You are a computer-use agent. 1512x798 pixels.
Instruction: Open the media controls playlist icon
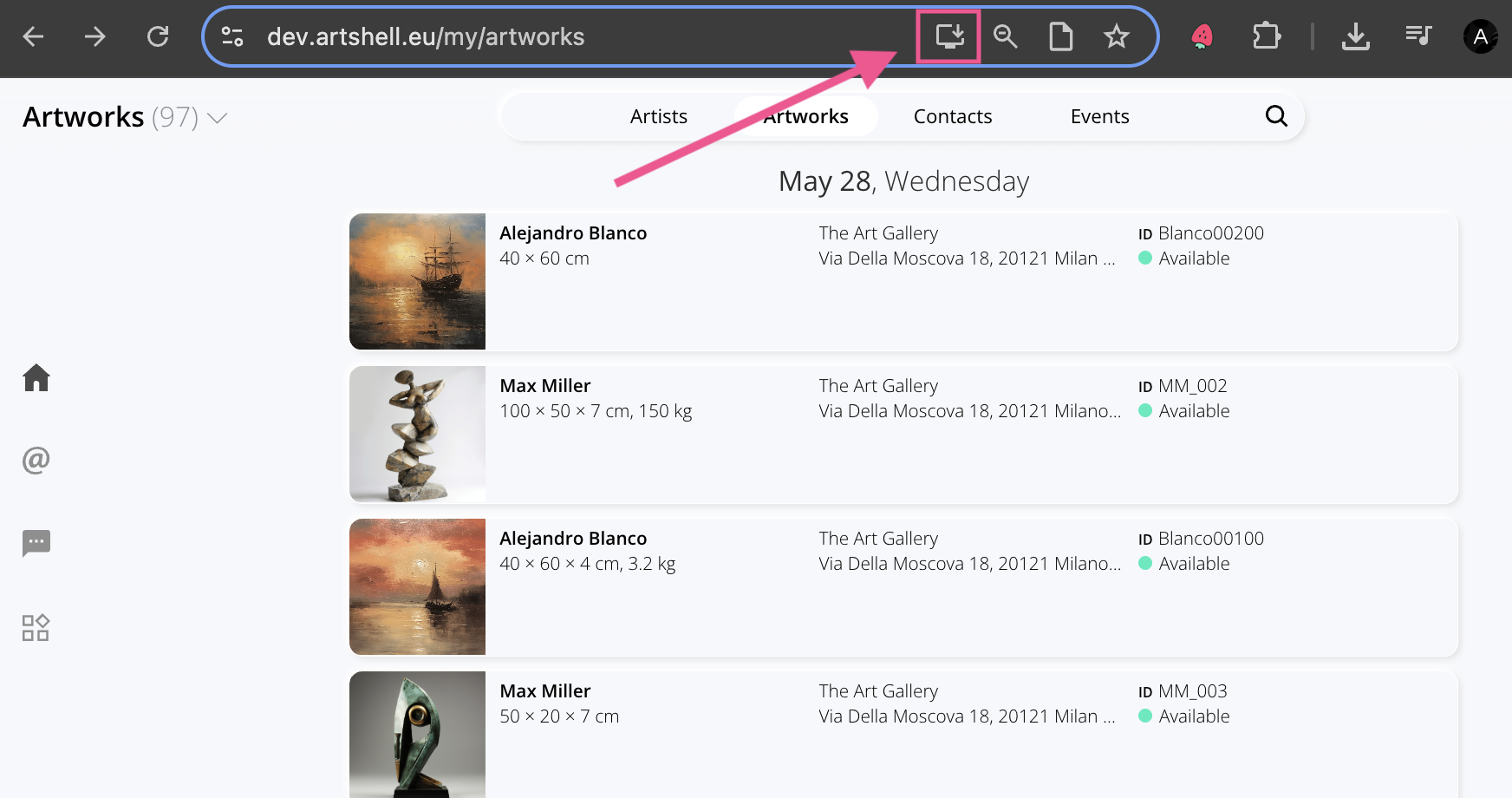(x=1418, y=36)
